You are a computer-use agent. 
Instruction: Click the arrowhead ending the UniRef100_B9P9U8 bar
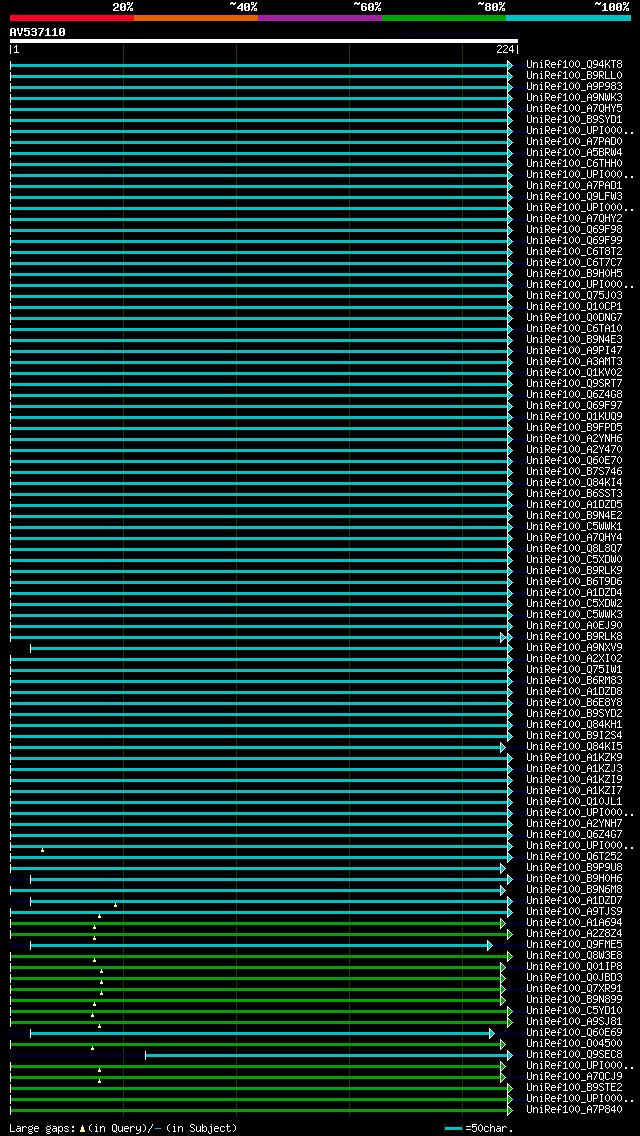click(503, 868)
